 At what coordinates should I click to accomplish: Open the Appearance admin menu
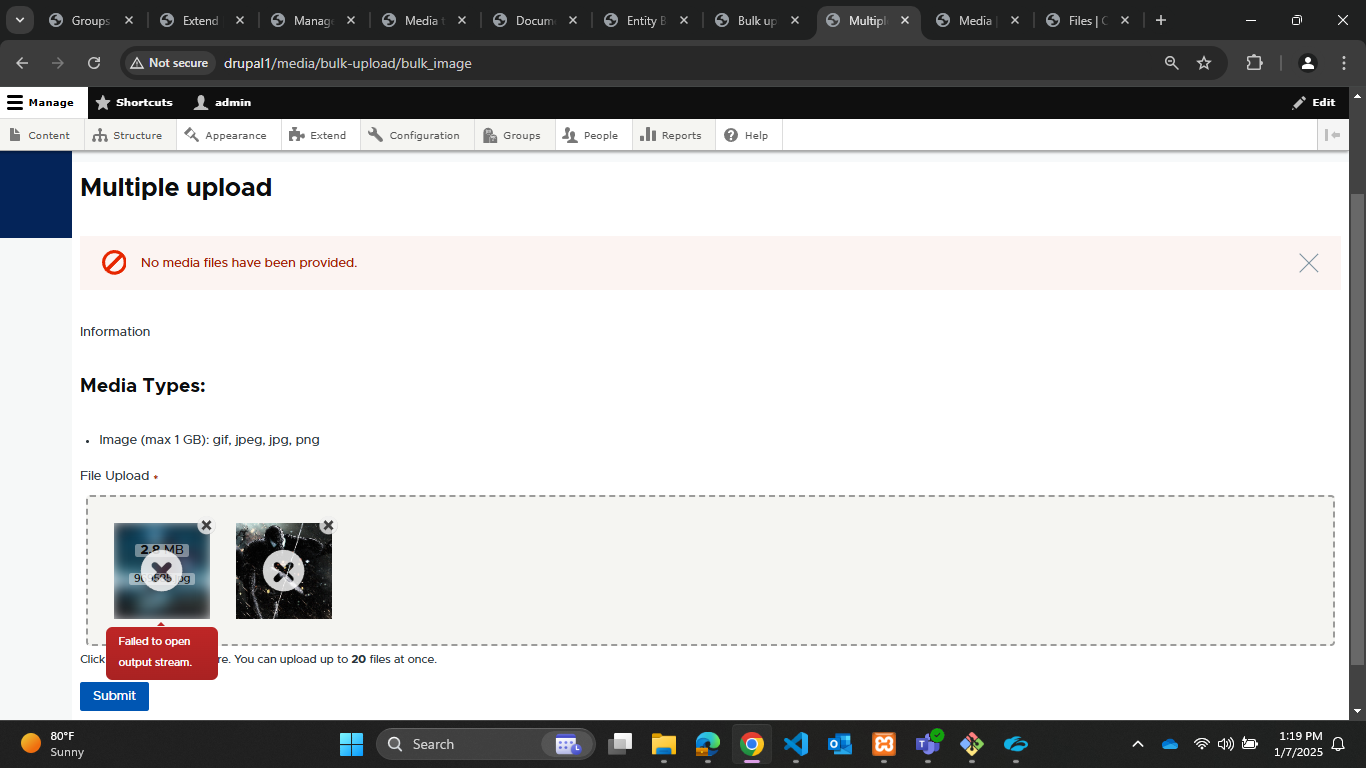click(x=226, y=135)
